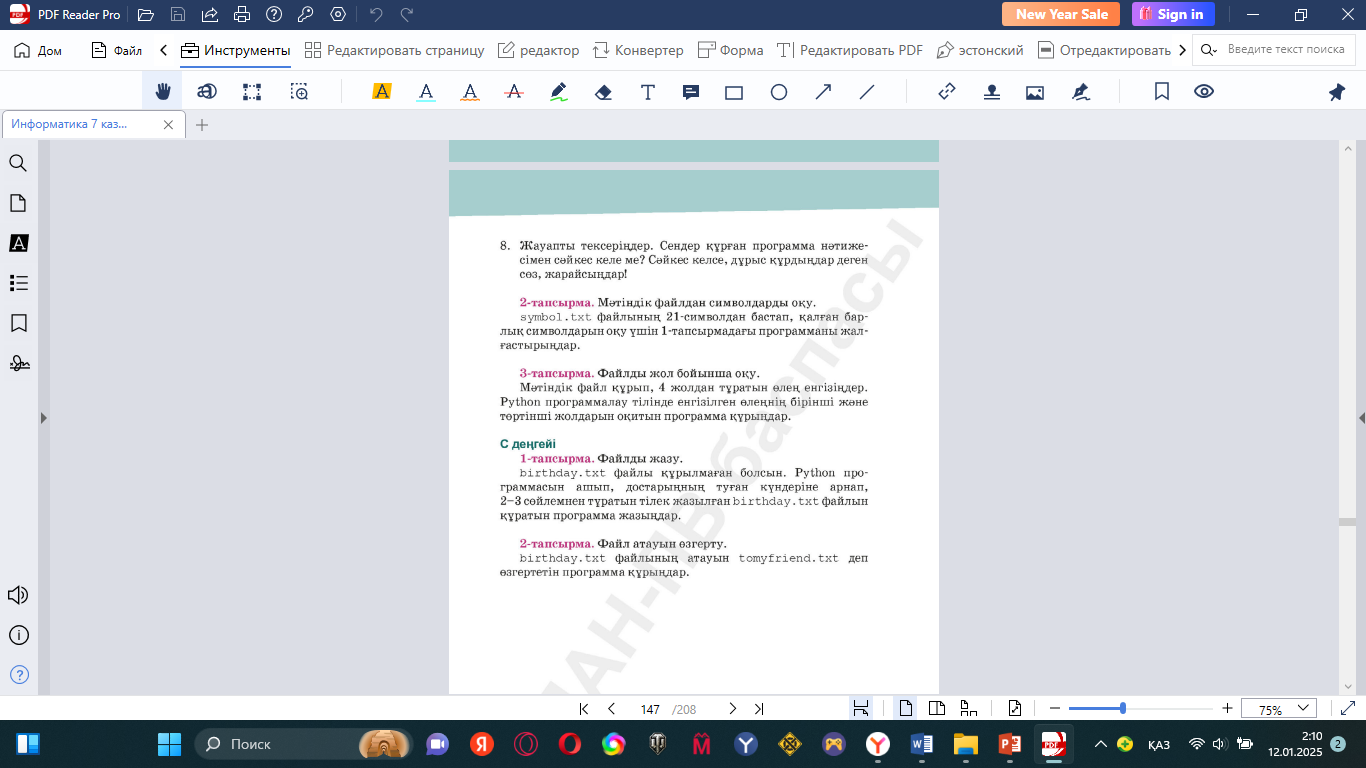Open the 75% zoom level dropdown

coord(1279,709)
